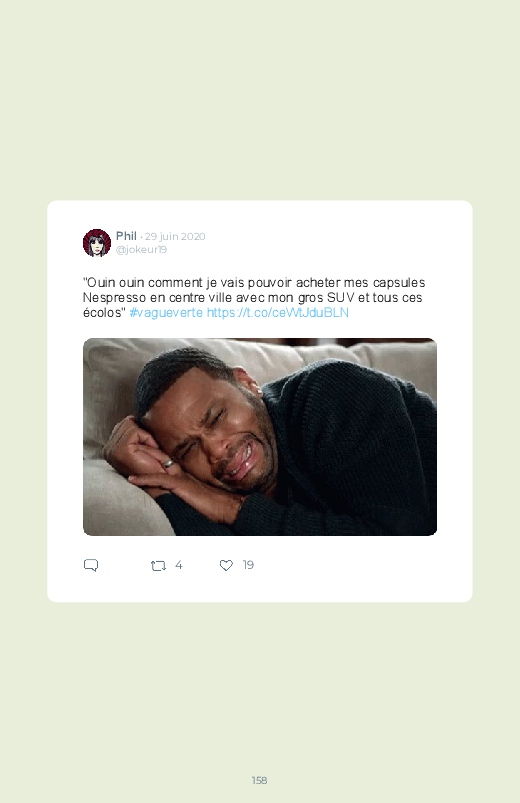Click the display name Phil
The image size is (520, 803).
click(x=126, y=236)
